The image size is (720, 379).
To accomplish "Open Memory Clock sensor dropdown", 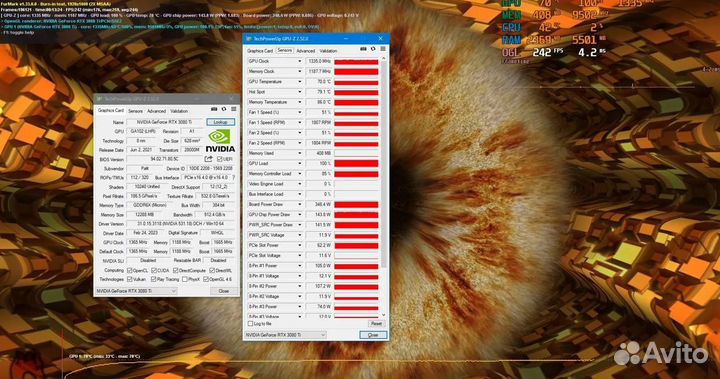I will coord(300,72).
